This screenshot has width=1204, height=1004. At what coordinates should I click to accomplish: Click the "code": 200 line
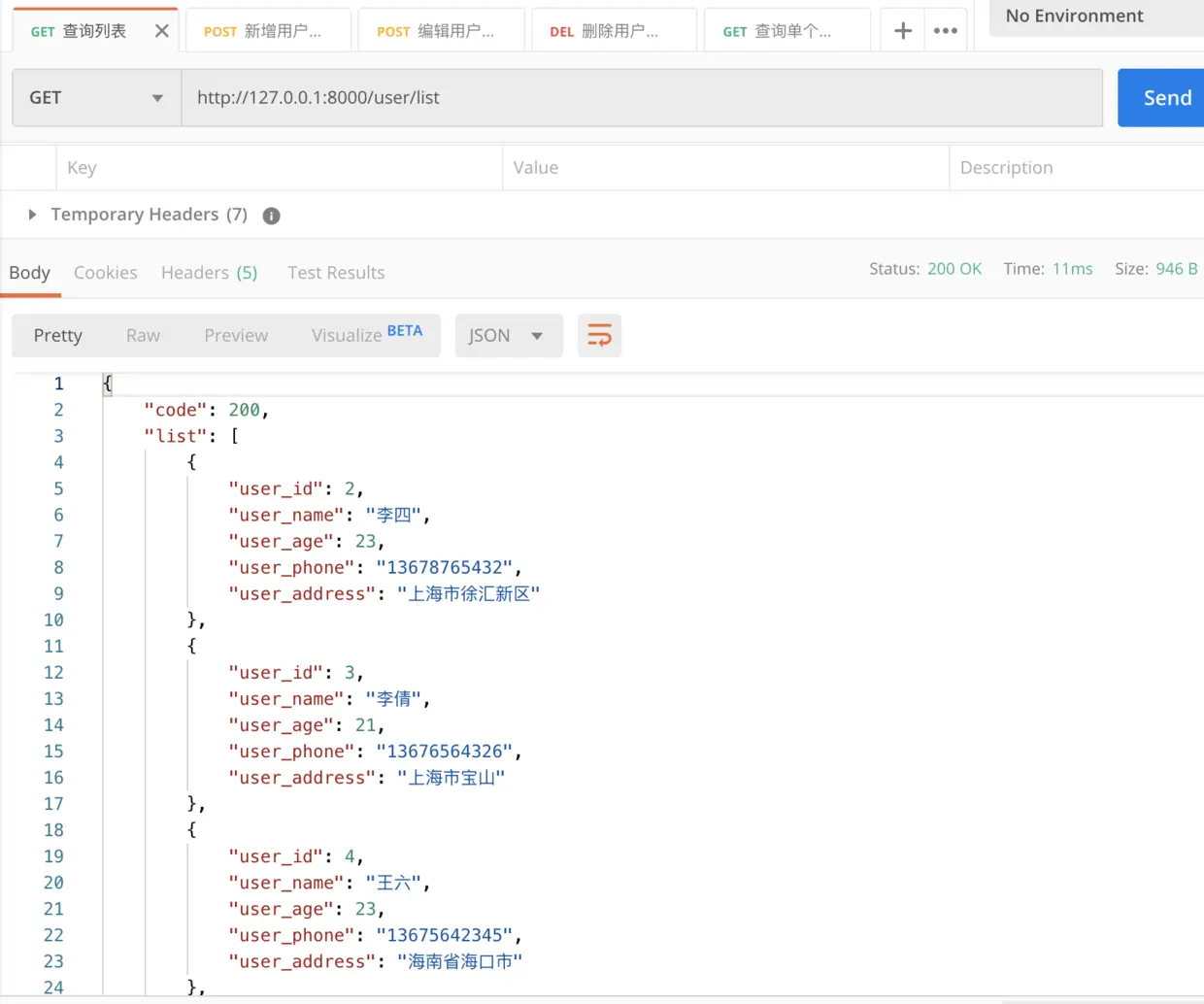pyautogui.click(x=206, y=411)
